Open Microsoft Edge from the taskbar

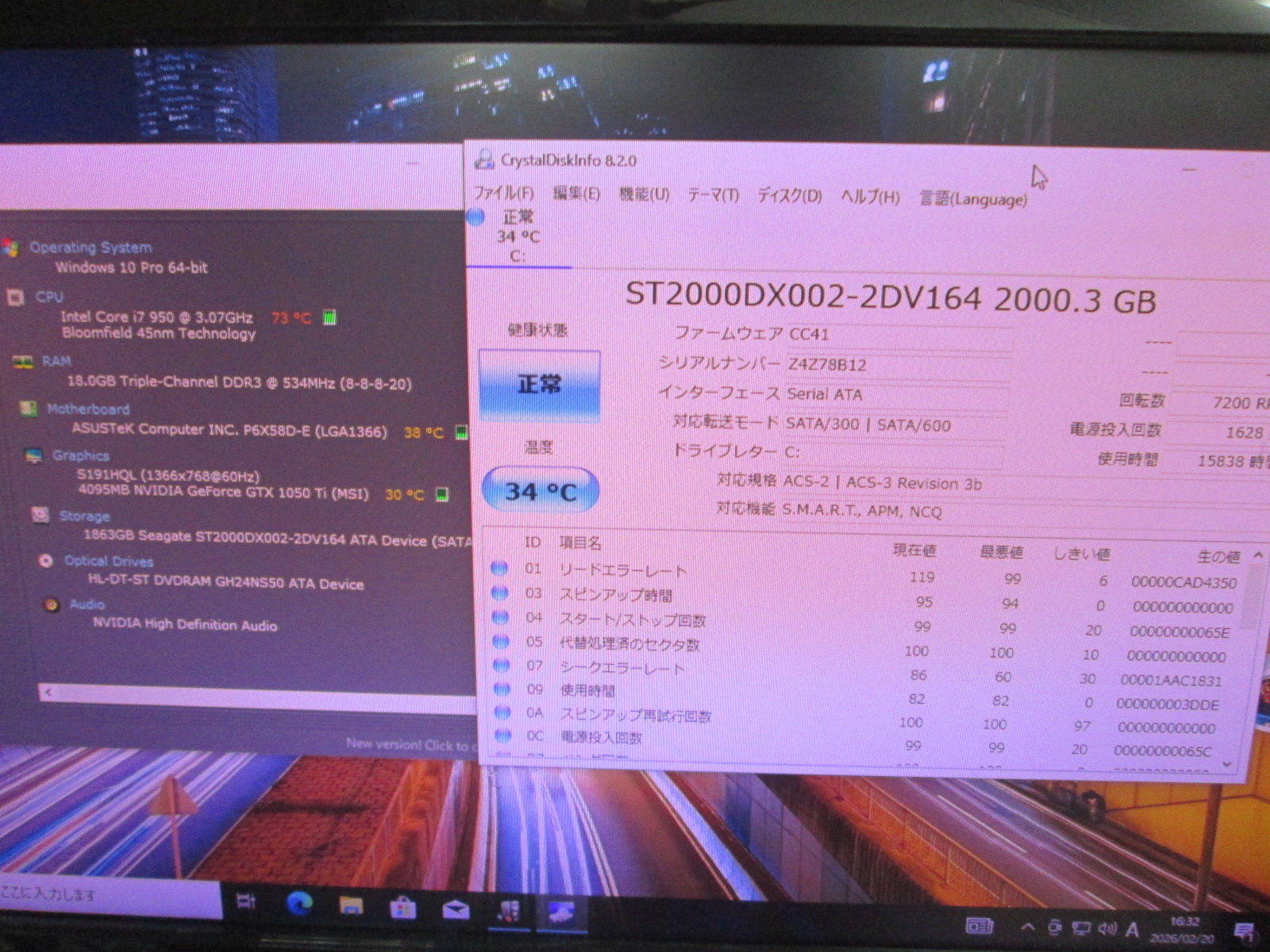pyautogui.click(x=300, y=903)
